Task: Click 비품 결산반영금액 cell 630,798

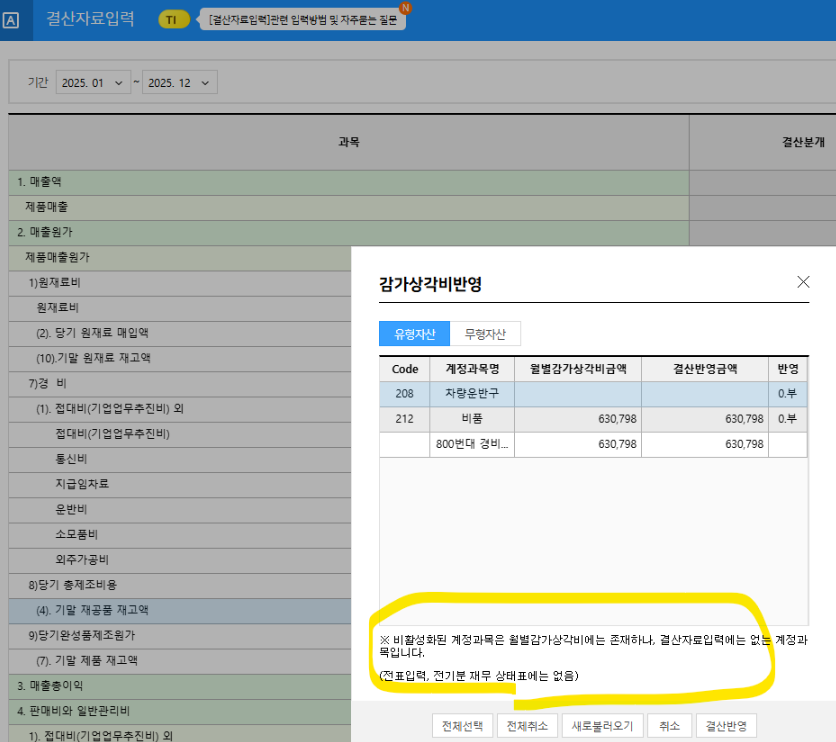Action: click(704, 419)
